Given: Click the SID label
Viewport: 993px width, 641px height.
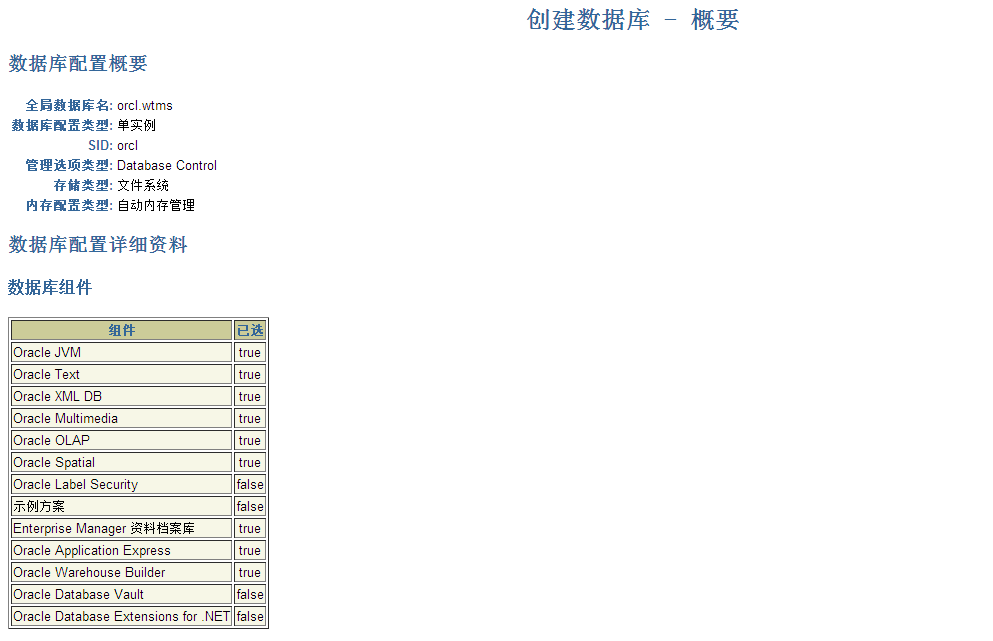Looking at the screenshot, I should 100,145.
